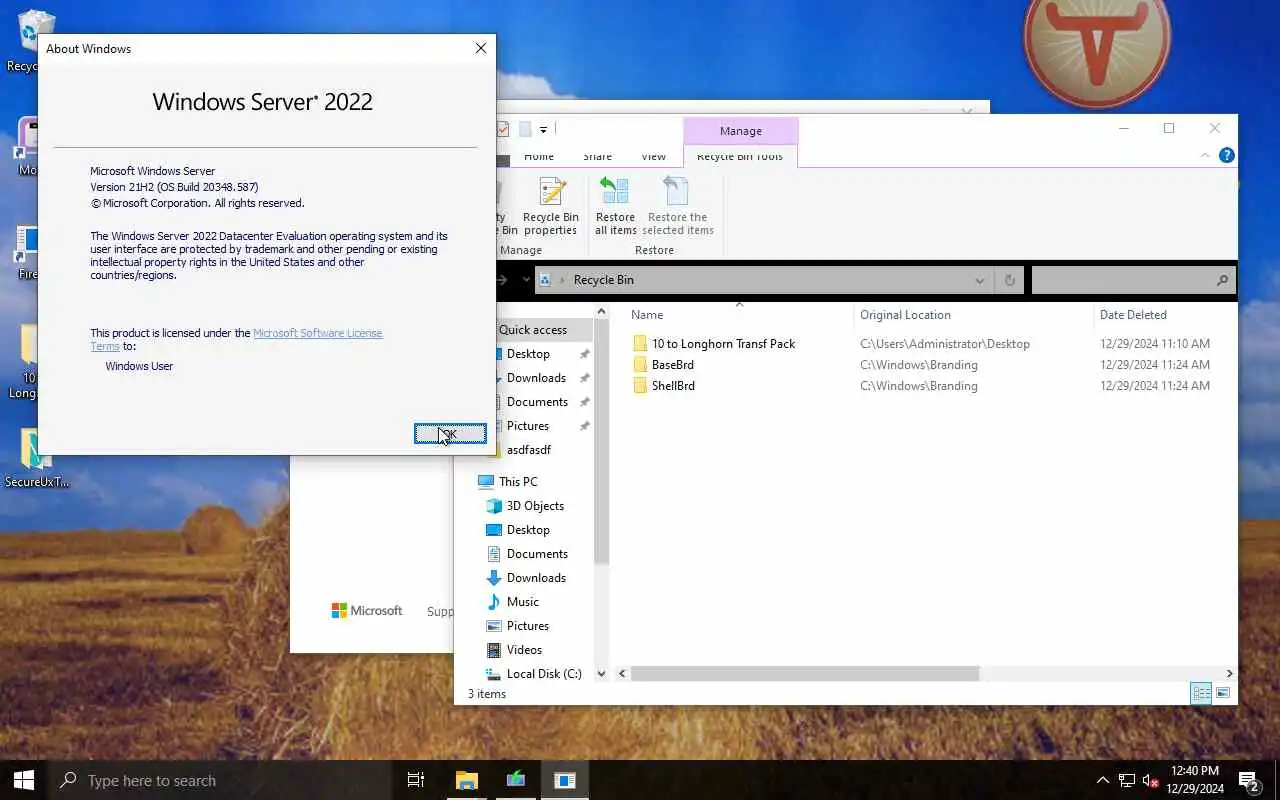This screenshot has width=1280, height=800.
Task: Open Videos under This PC
Action: click(x=524, y=650)
